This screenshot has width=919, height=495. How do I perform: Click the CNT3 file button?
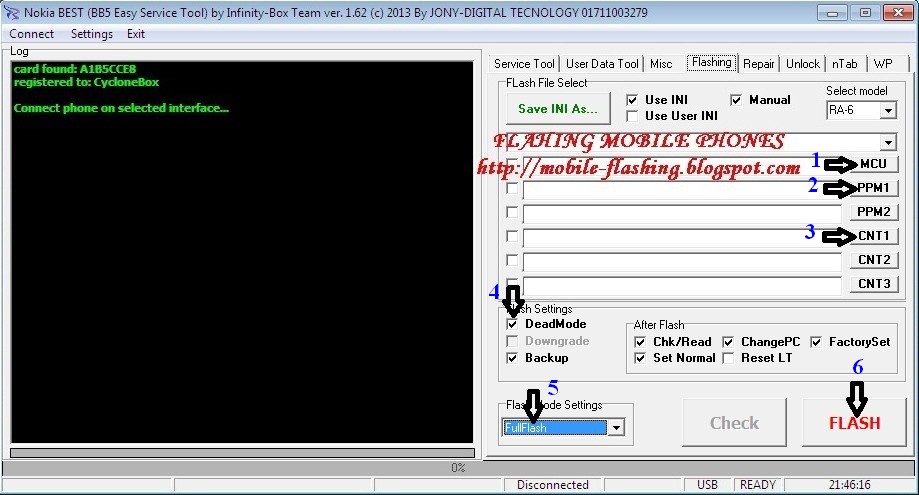point(873,284)
